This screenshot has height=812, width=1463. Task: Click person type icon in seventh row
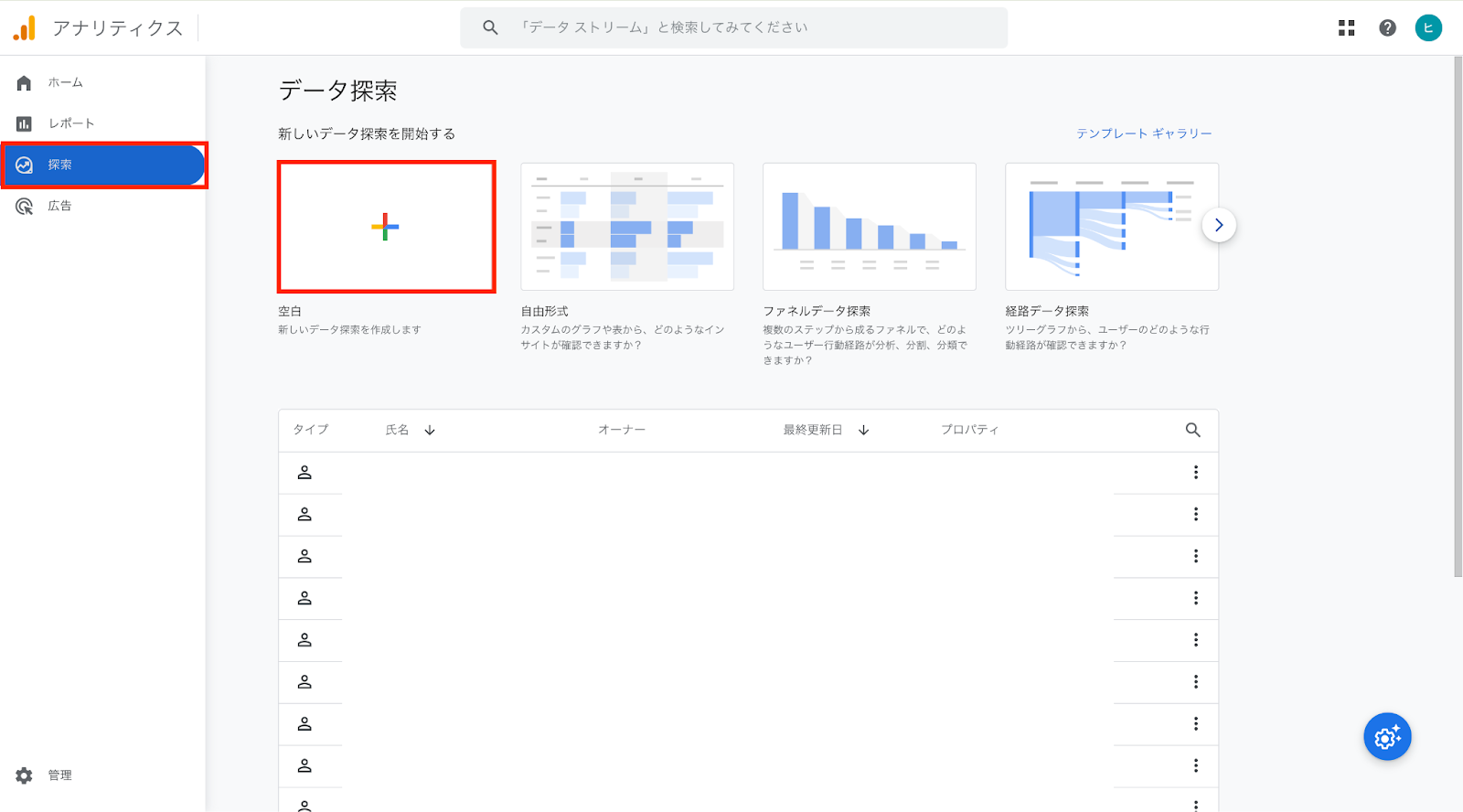304,724
